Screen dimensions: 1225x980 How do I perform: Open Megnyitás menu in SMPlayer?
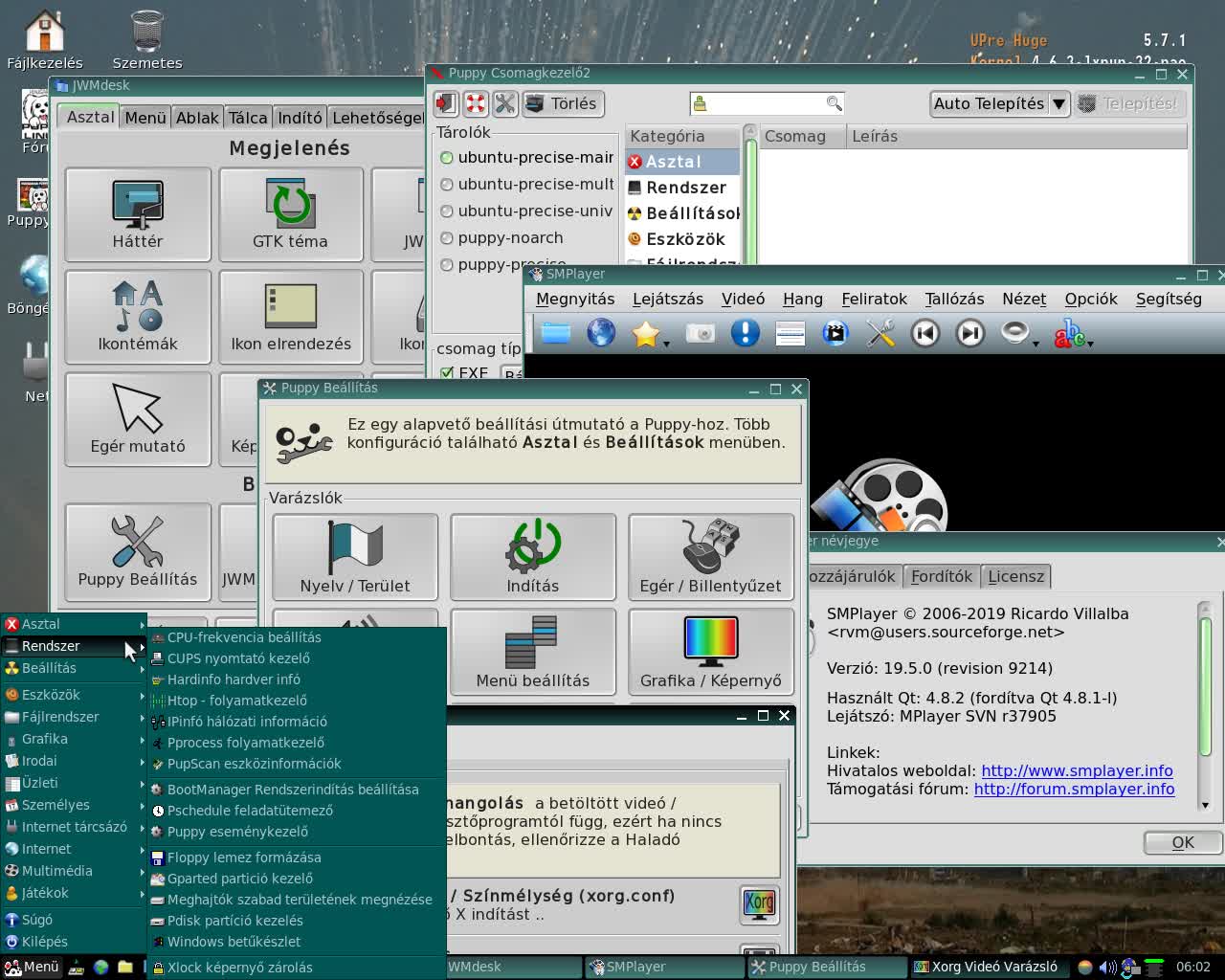(x=575, y=300)
